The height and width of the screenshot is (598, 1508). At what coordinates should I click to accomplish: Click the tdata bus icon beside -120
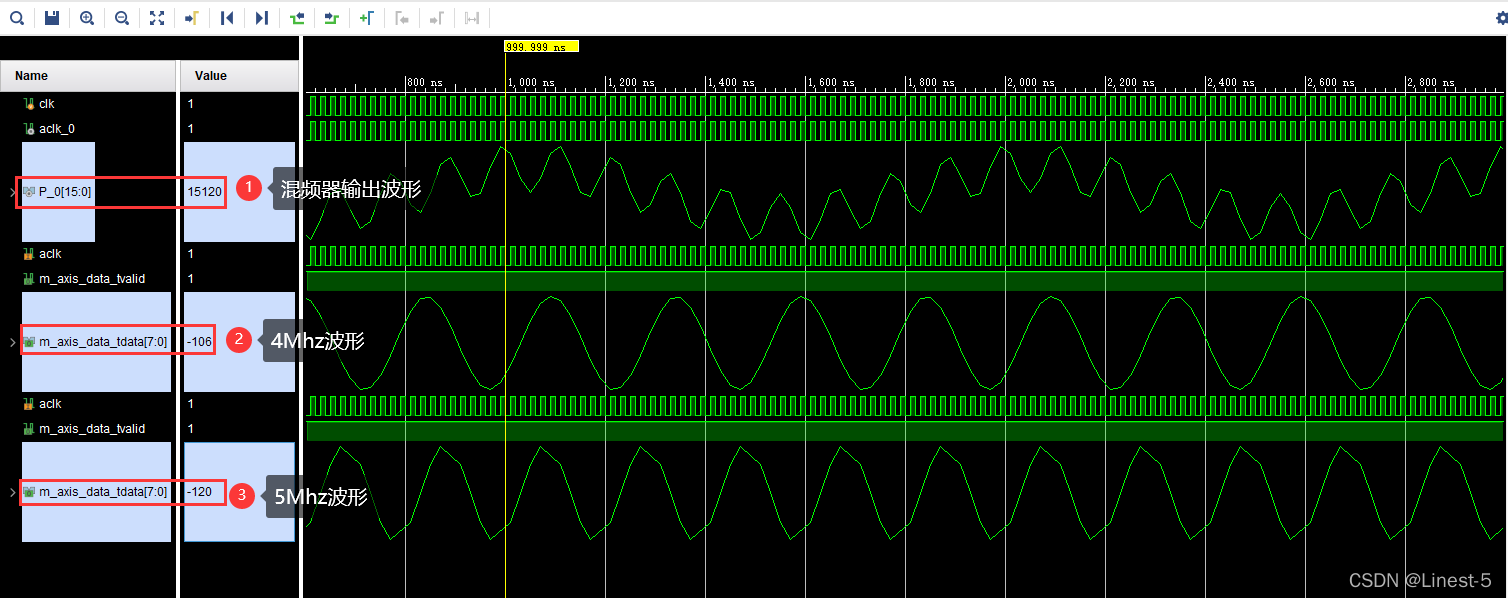tap(29, 491)
